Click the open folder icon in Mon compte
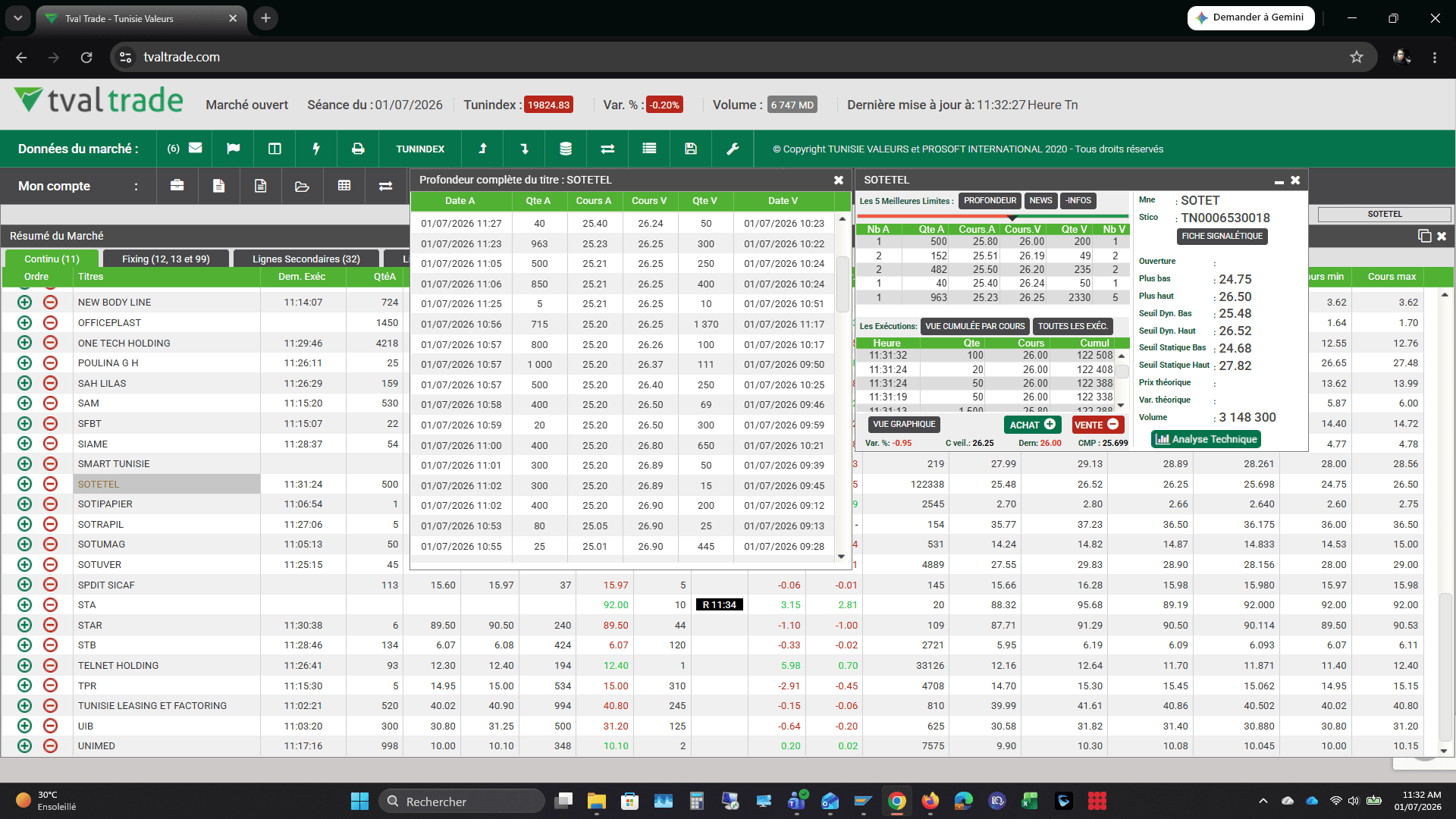1456x819 pixels. pos(302,186)
